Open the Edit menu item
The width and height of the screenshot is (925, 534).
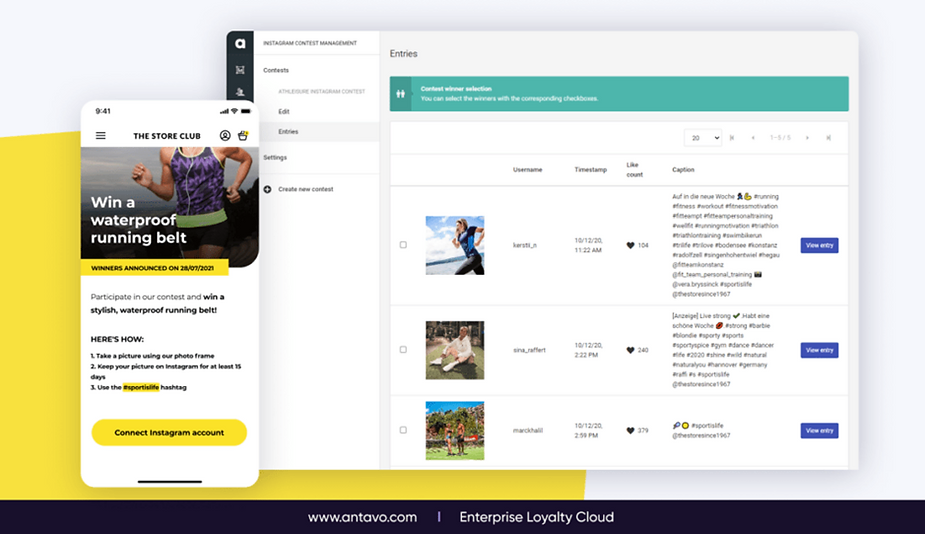click(284, 112)
